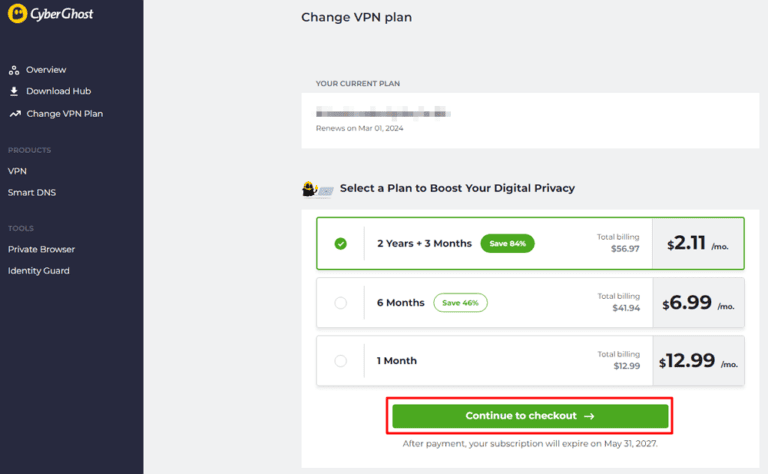
Task: Click the arrow icon on the checkout button
Action: coord(590,416)
